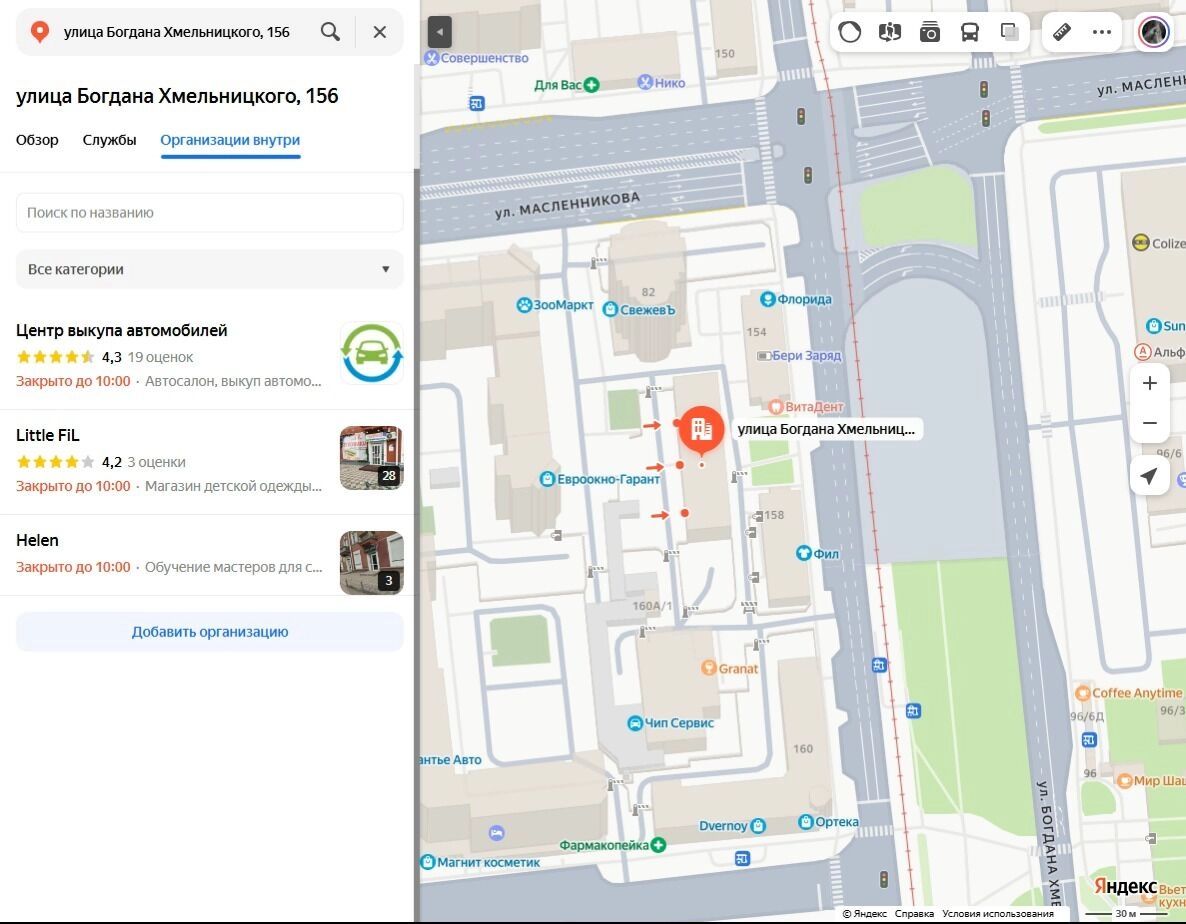
Task: Clear the search with the X button
Action: [380, 32]
